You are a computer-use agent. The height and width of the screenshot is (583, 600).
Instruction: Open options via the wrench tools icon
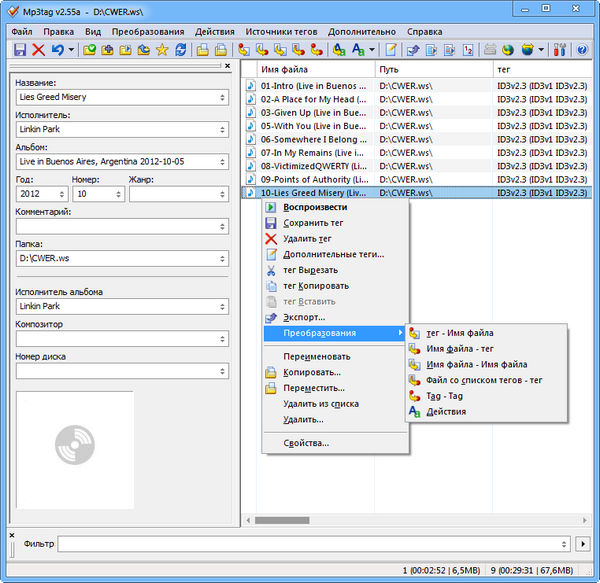tap(559, 49)
